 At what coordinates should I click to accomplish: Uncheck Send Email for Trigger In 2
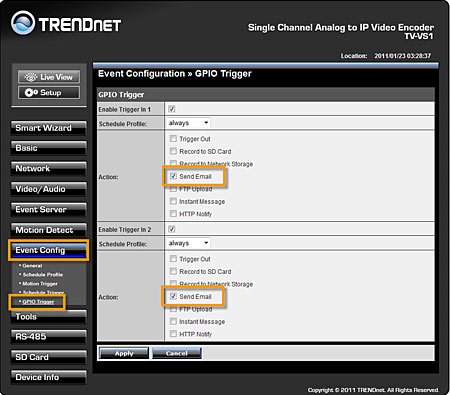point(173,296)
